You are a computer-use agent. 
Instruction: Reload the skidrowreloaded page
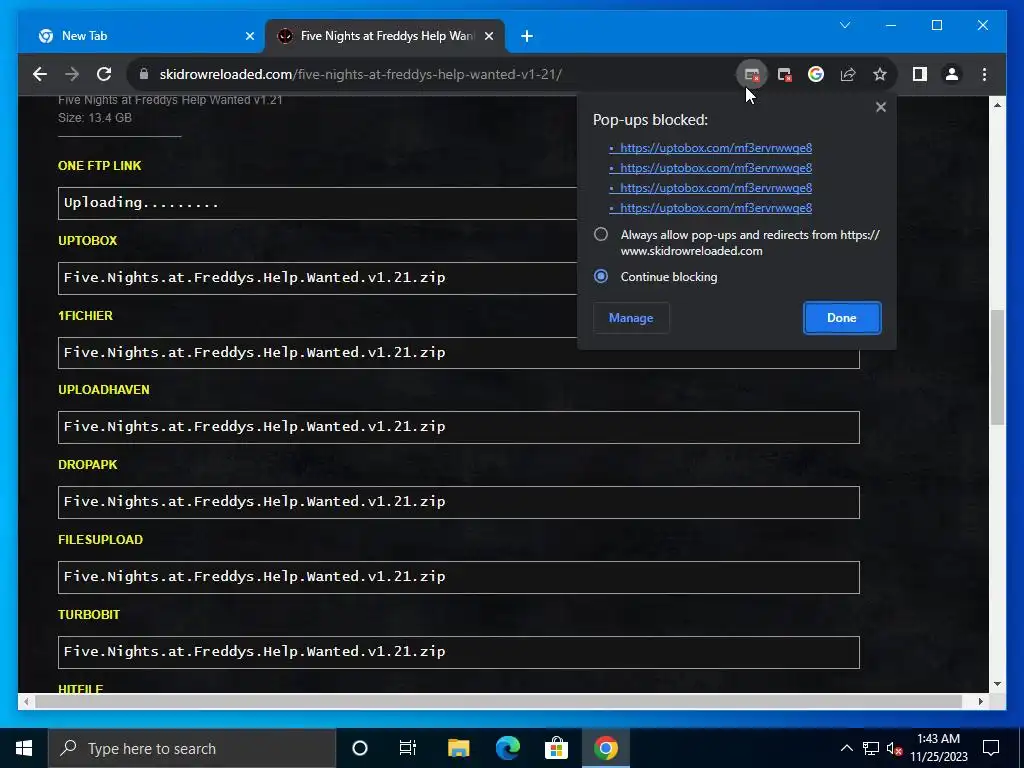104,74
